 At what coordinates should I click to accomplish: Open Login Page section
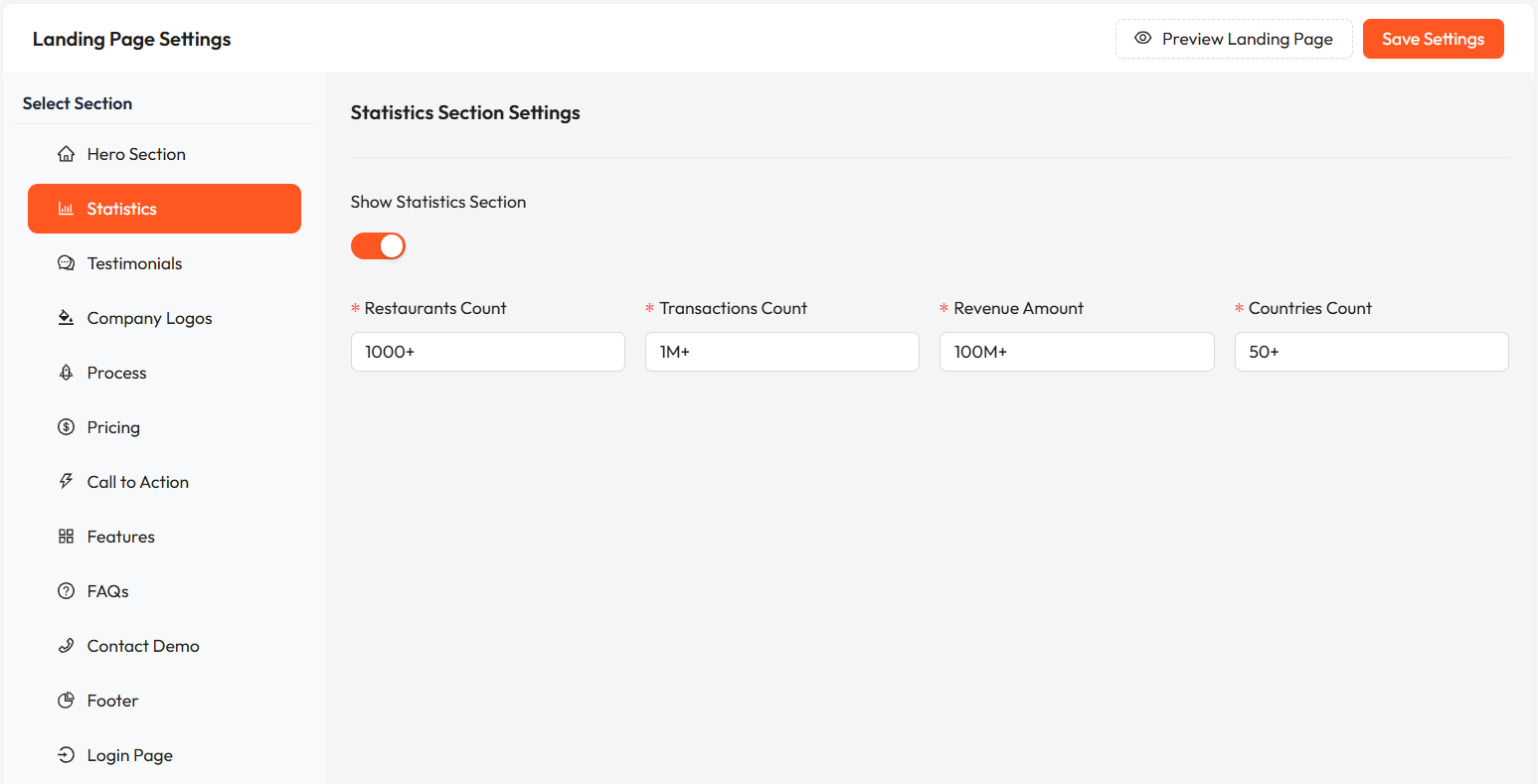point(164,755)
